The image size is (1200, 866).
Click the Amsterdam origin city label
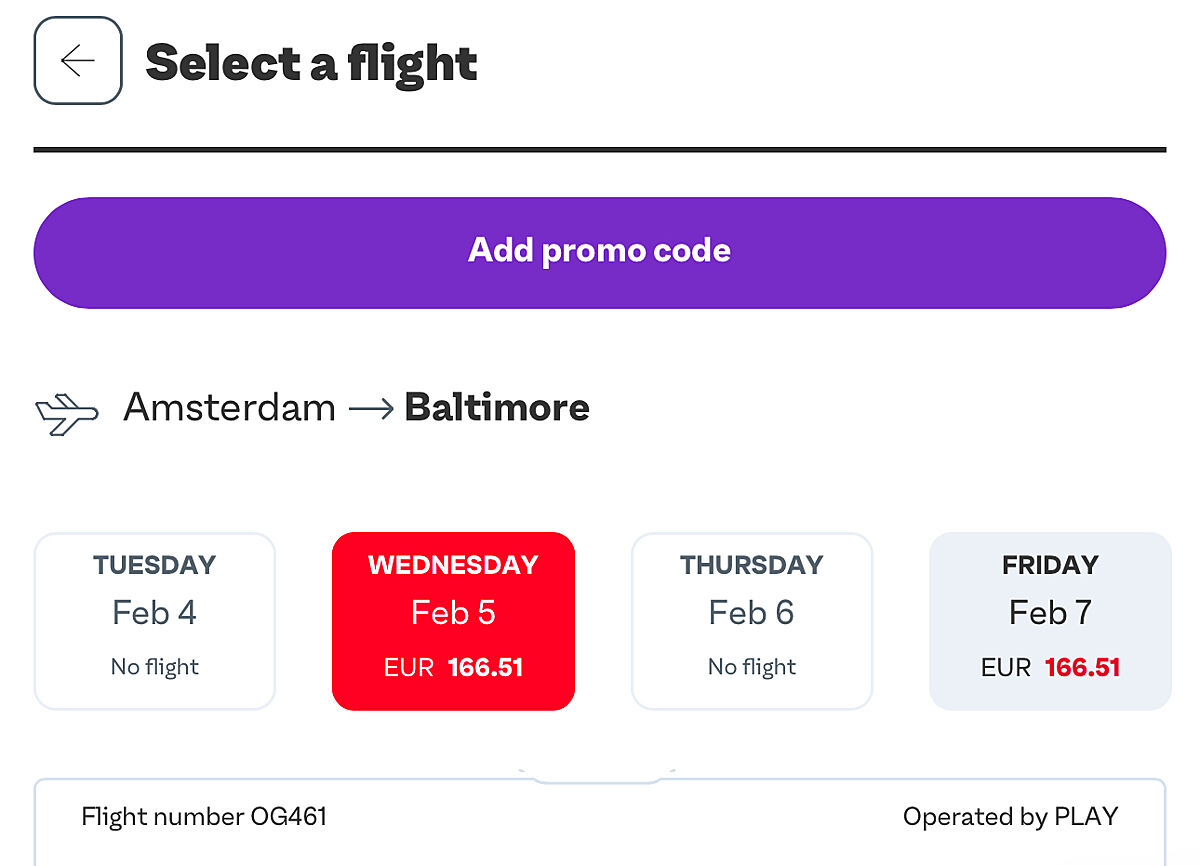(x=229, y=408)
